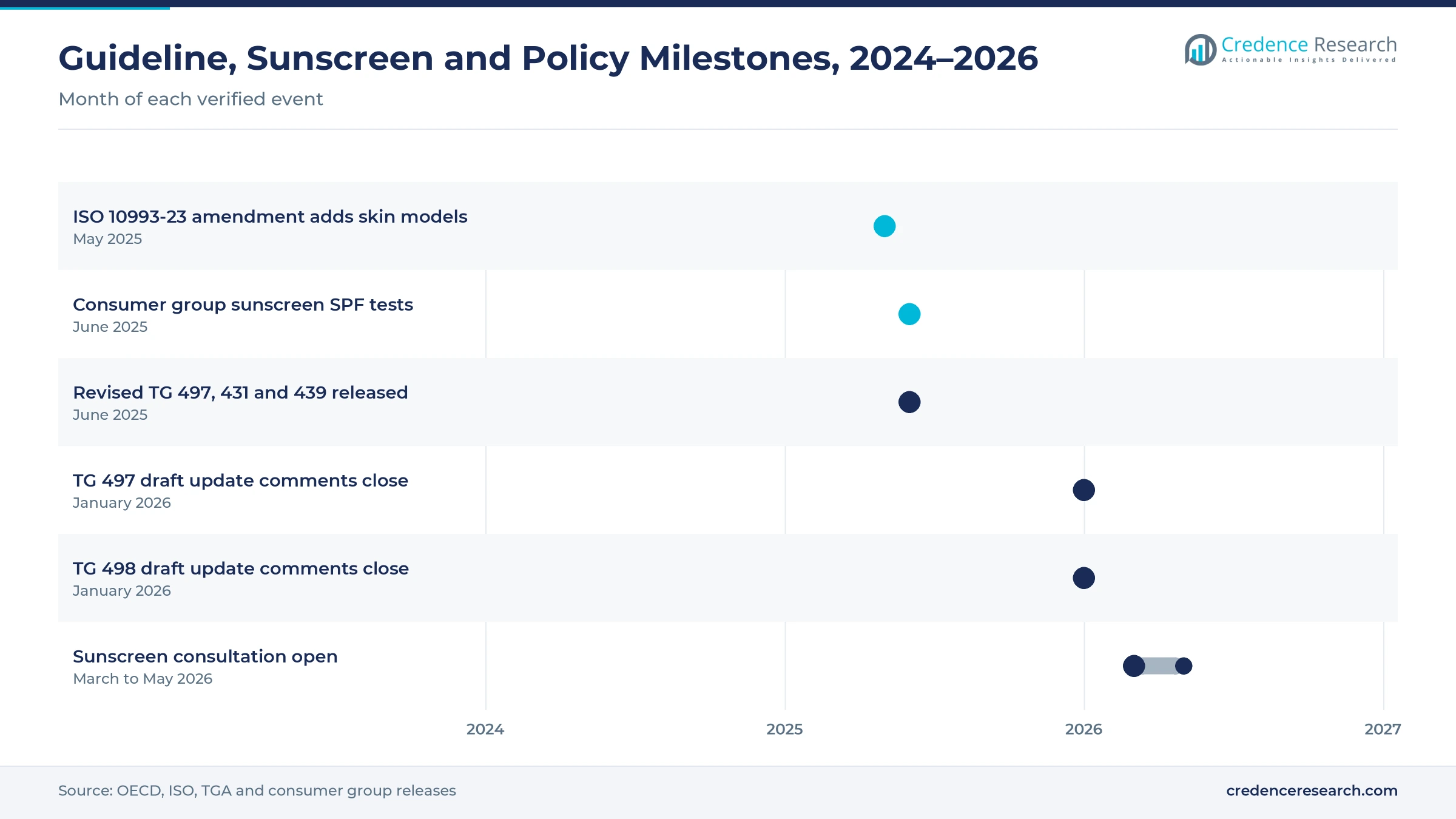Select the Consumer group sunscreen SPF tests dot

[909, 314]
